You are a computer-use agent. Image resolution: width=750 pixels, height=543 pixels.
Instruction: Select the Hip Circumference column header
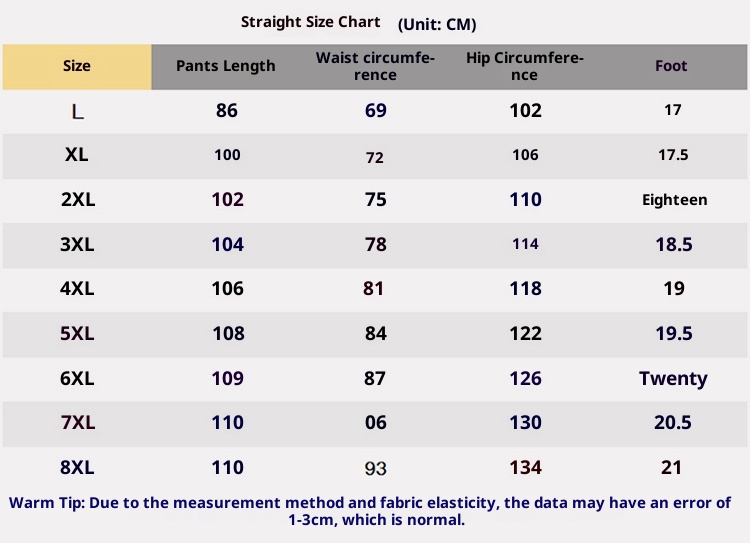(x=525, y=66)
